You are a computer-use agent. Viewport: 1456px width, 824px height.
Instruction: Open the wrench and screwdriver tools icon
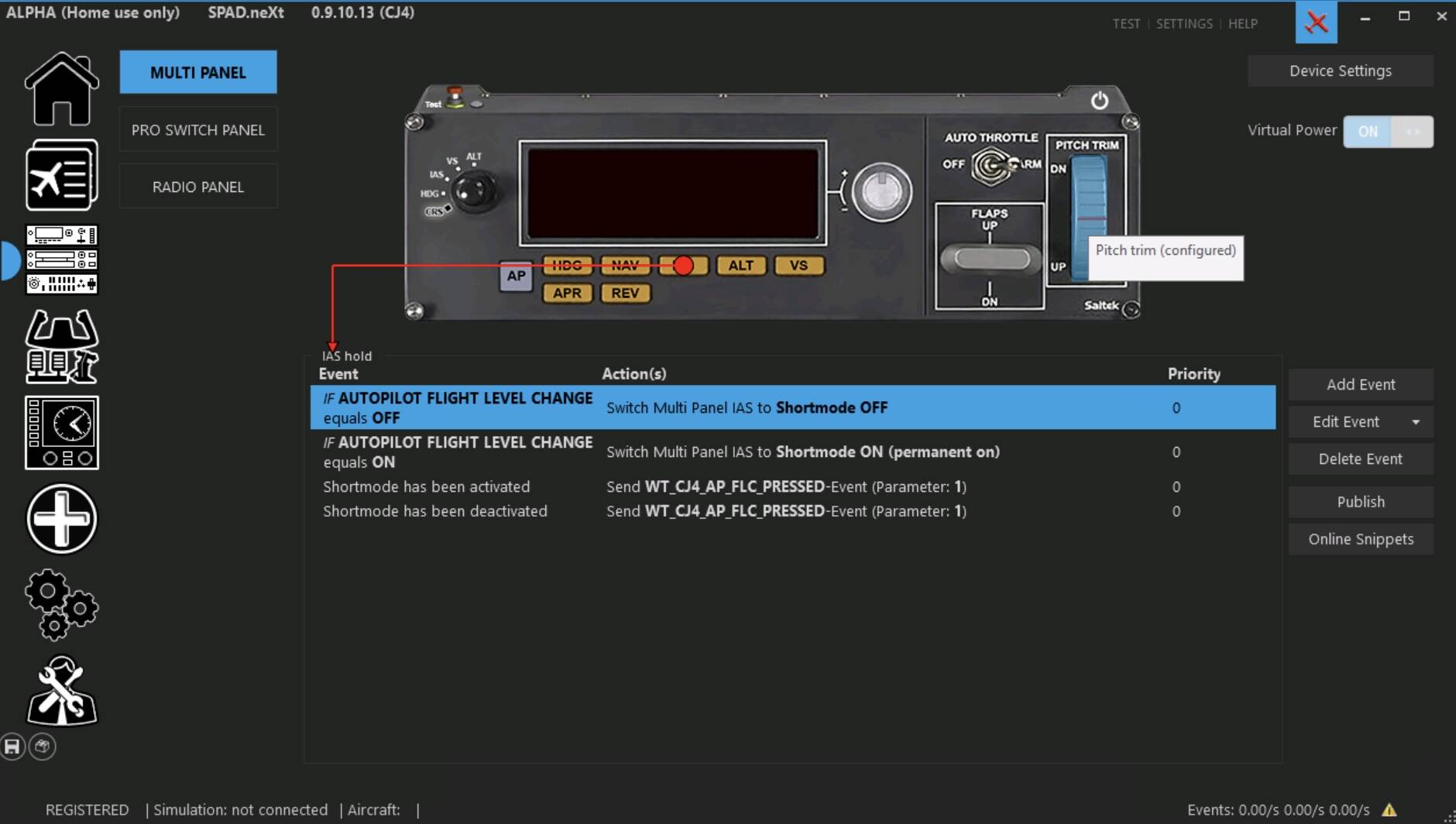click(61, 691)
